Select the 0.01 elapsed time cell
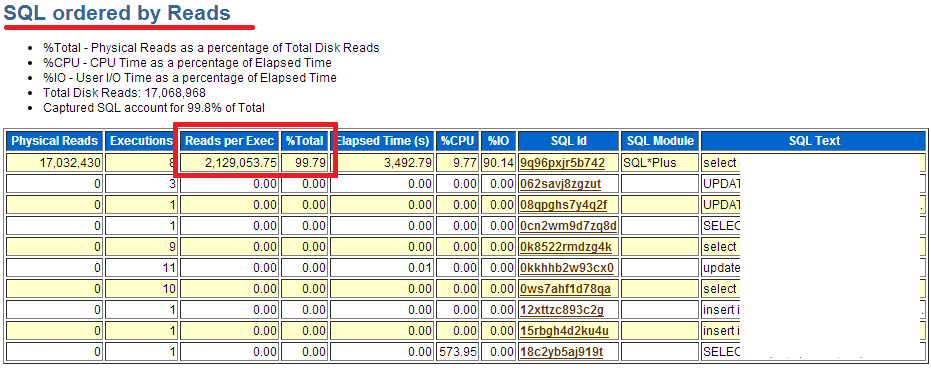 pyautogui.click(x=382, y=268)
